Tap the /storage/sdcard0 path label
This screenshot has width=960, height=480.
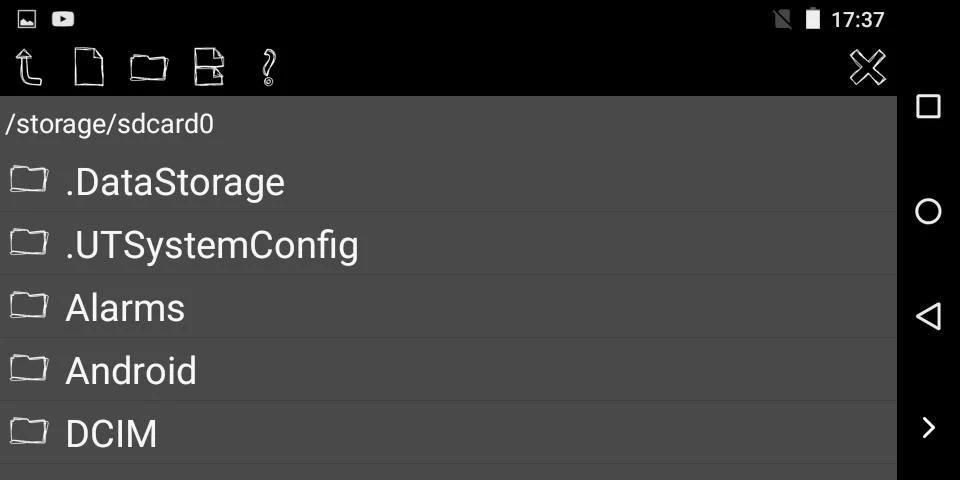(109, 124)
